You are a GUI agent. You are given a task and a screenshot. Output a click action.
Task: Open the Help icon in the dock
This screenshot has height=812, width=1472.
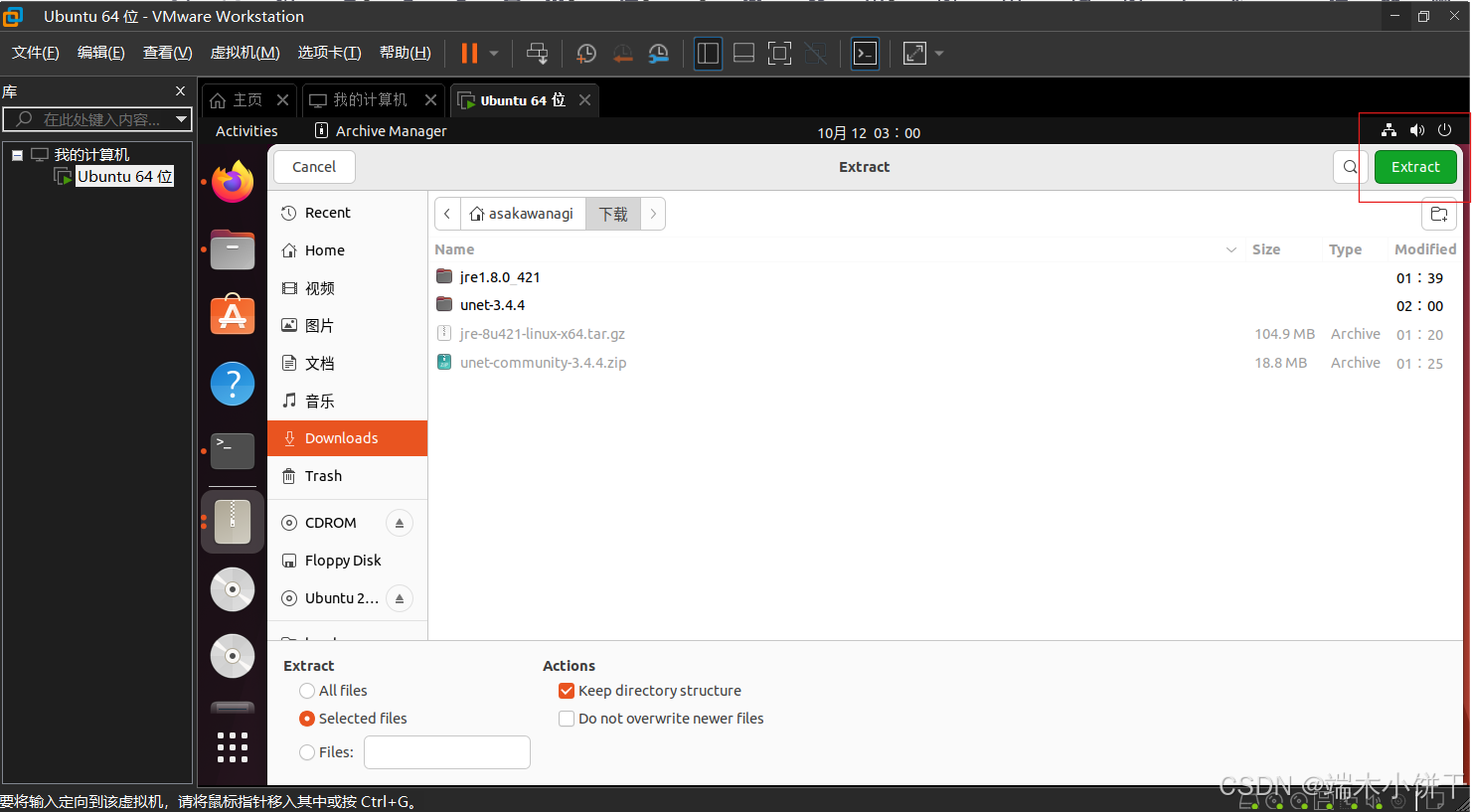pos(233,384)
